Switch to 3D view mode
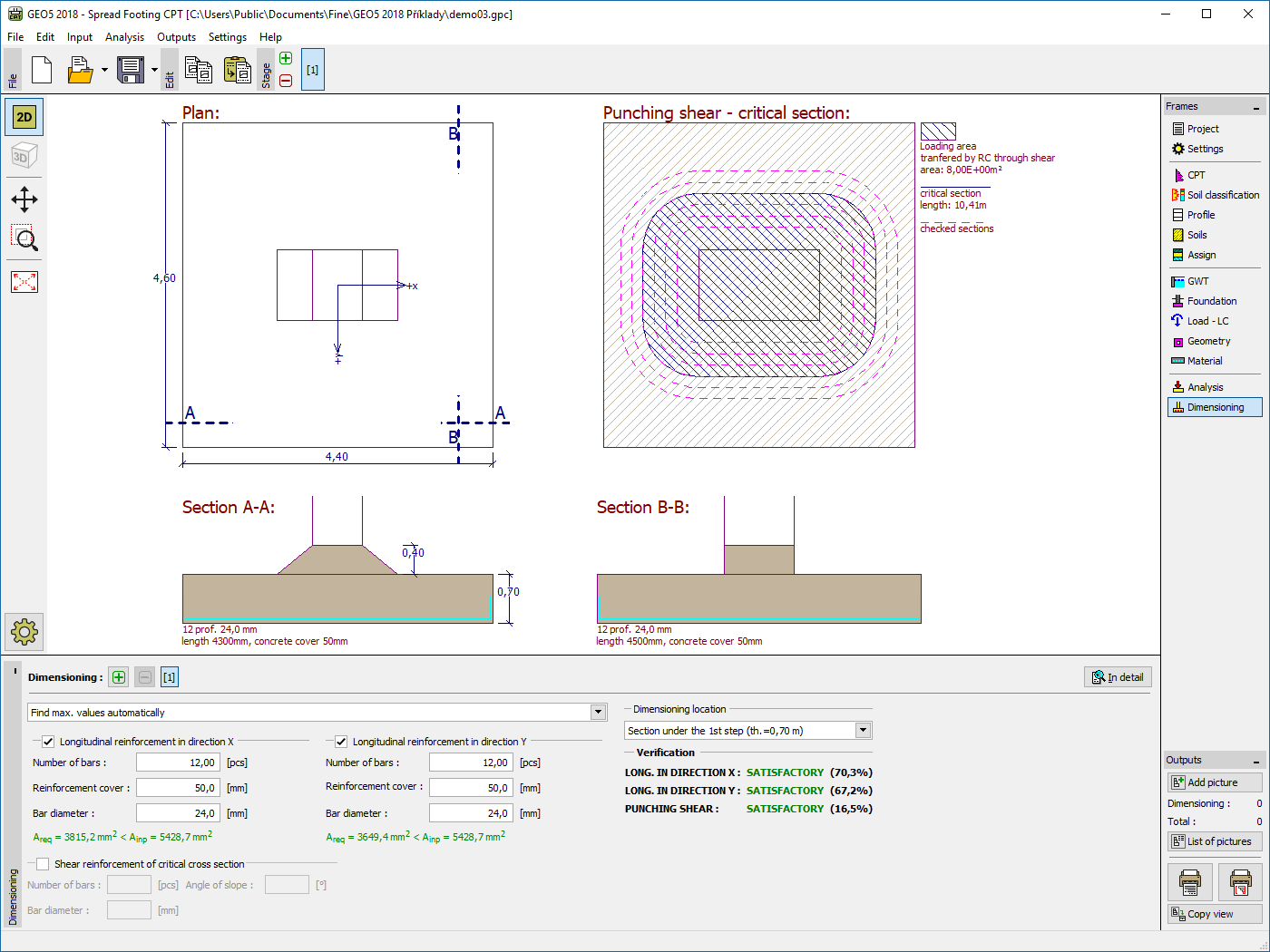Viewport: 1270px width, 952px height. click(24, 156)
